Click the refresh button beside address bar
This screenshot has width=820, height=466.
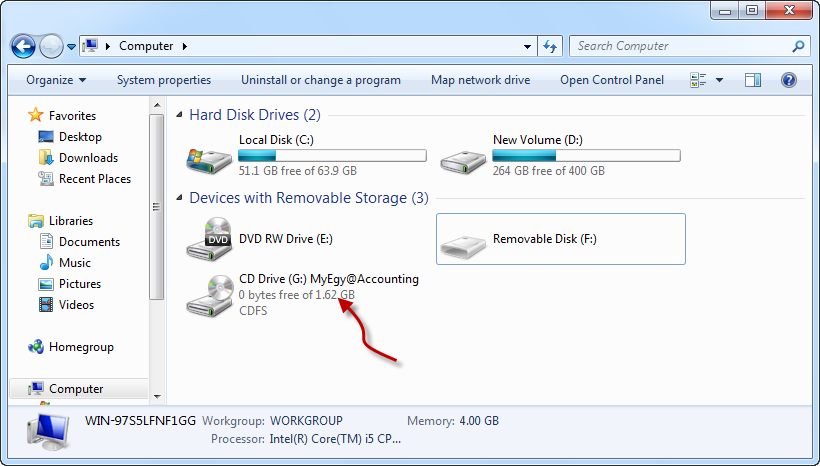tap(550, 46)
